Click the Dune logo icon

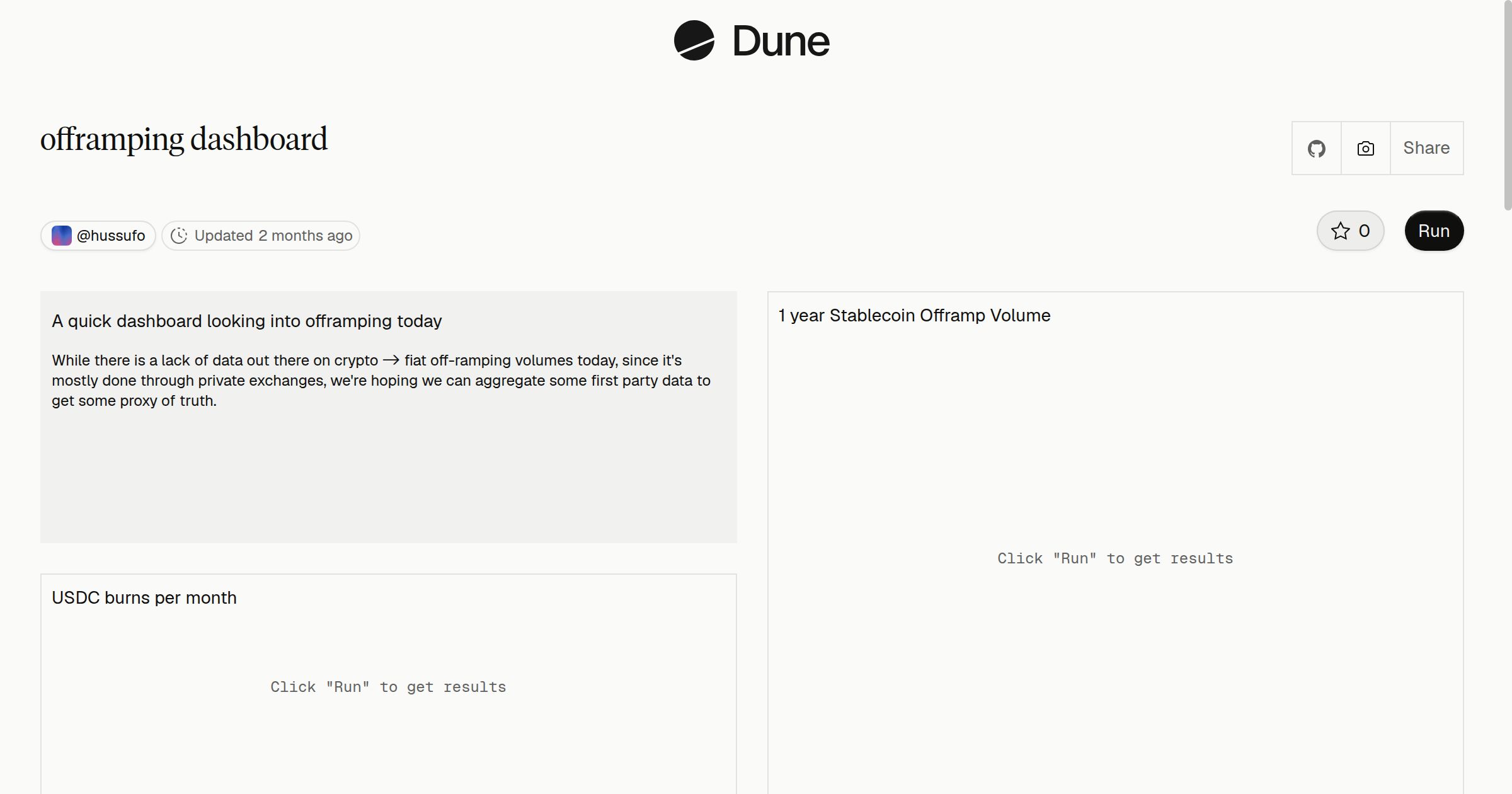point(694,40)
